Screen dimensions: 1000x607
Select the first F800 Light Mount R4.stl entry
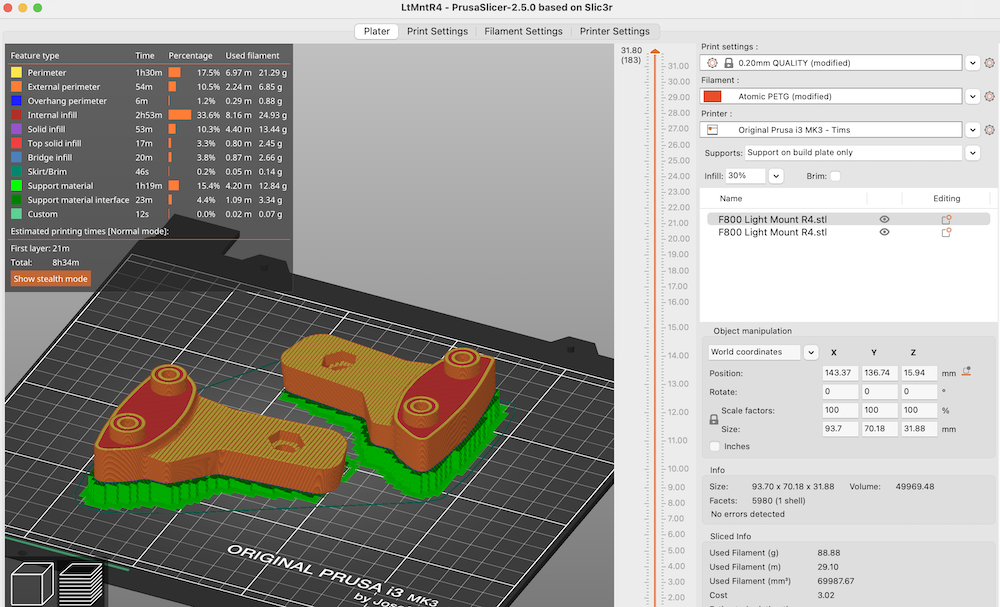coord(773,219)
